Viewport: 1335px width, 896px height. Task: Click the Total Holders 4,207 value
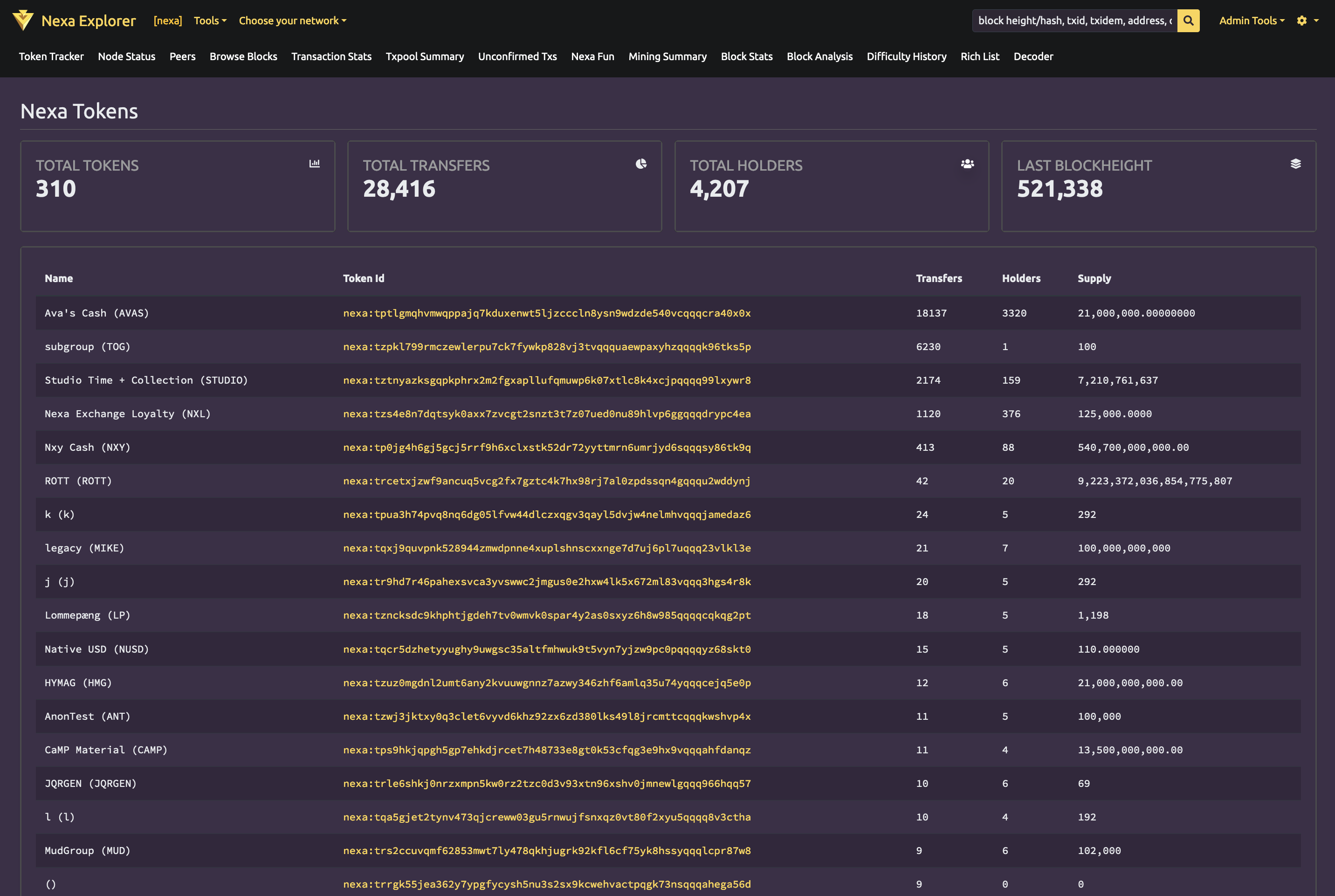(x=719, y=189)
